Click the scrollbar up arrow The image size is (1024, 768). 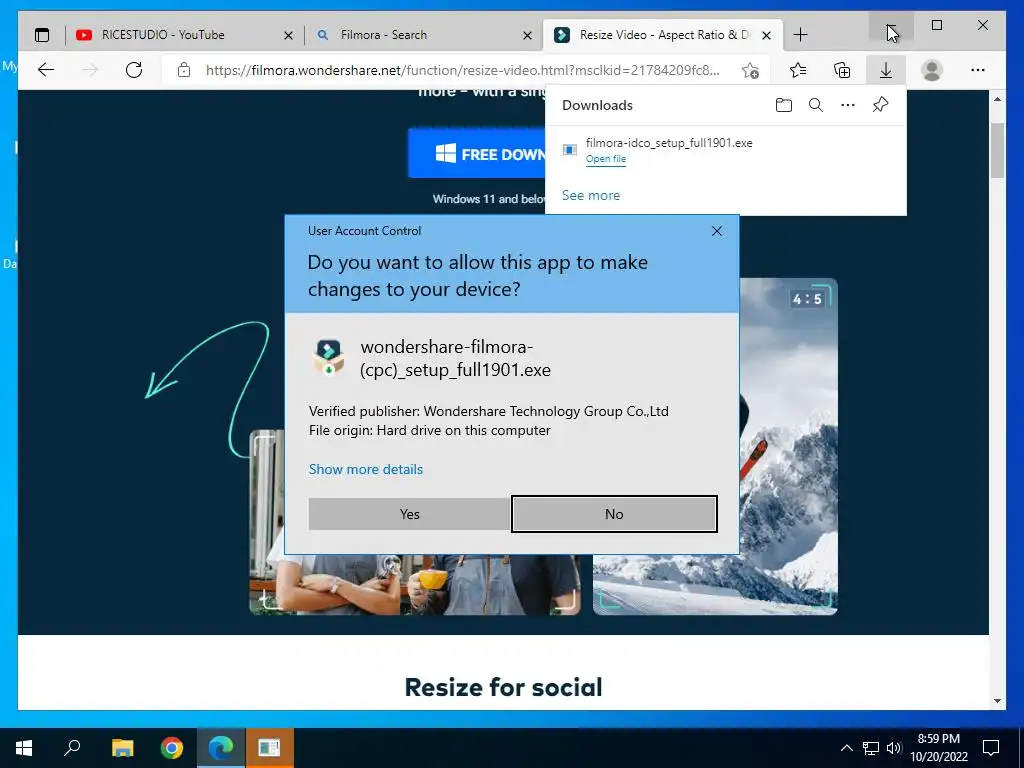997,99
